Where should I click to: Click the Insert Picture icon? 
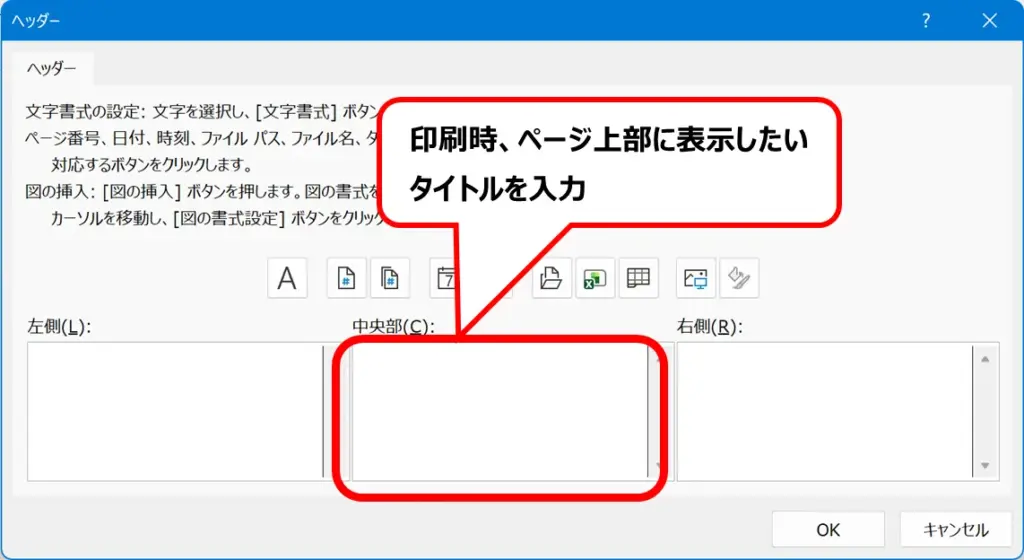[x=696, y=279]
